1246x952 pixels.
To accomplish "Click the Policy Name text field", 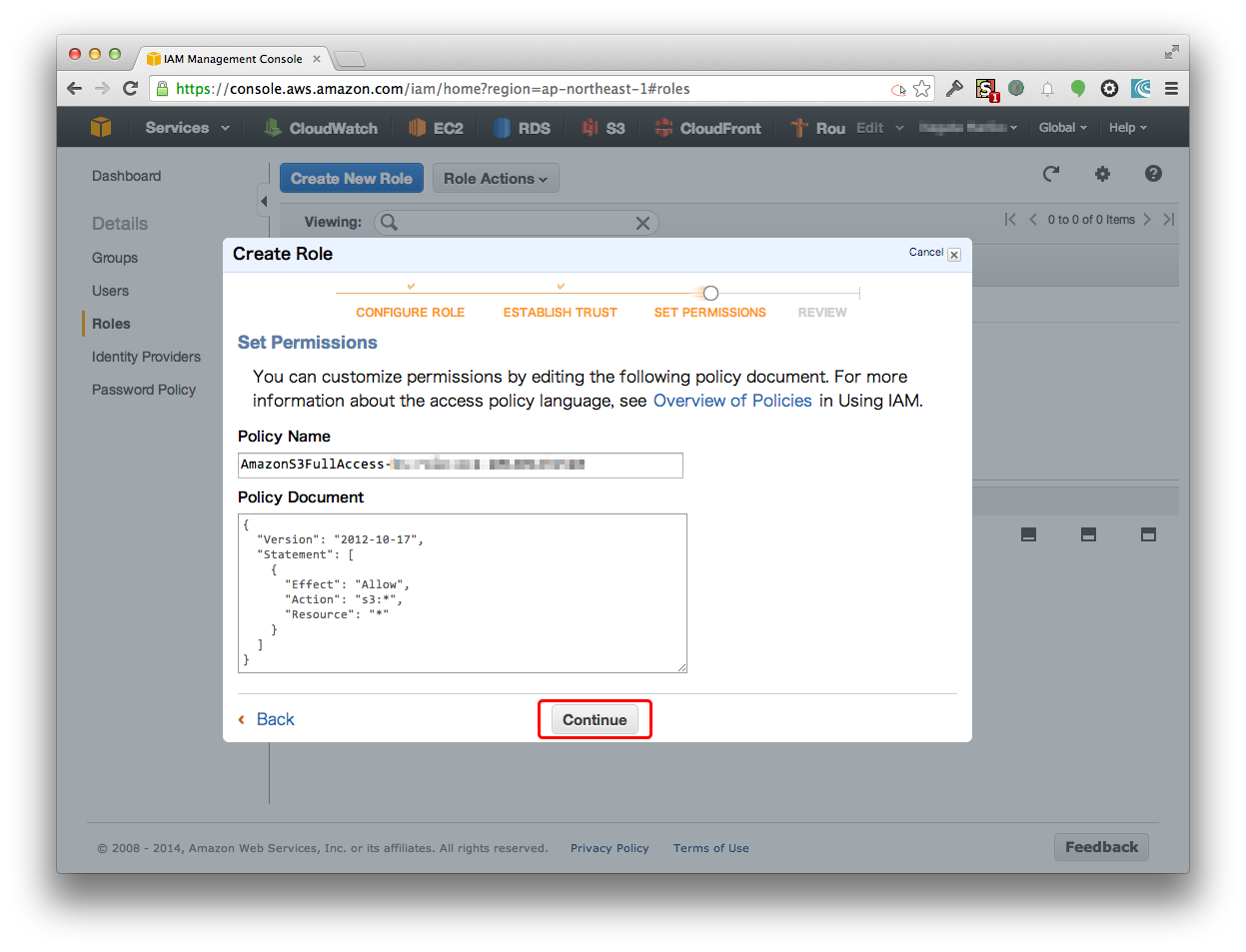I will [x=460, y=465].
